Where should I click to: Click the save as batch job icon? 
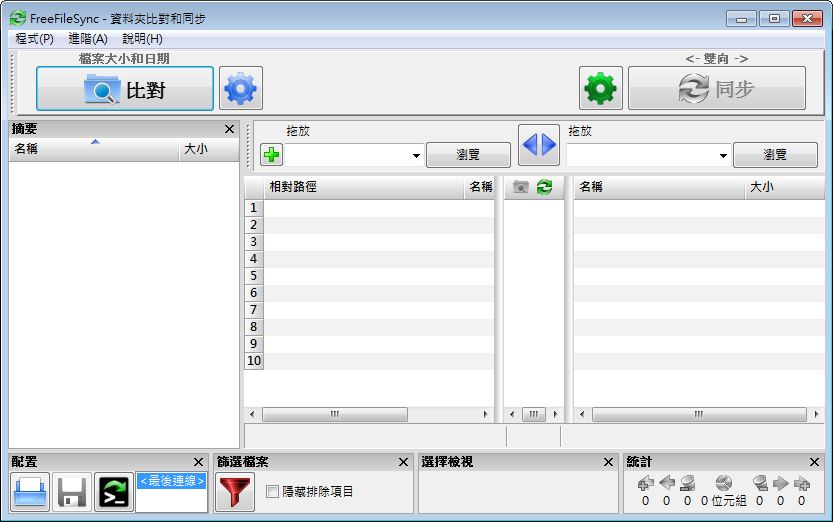[113, 492]
